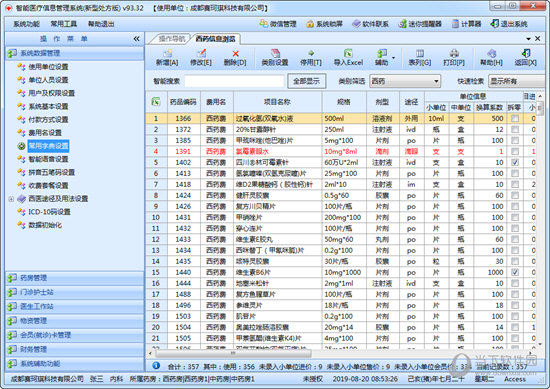The width and height of the screenshot is (550, 389).
Task: Open 系统基本设置 item
Action: (48, 106)
